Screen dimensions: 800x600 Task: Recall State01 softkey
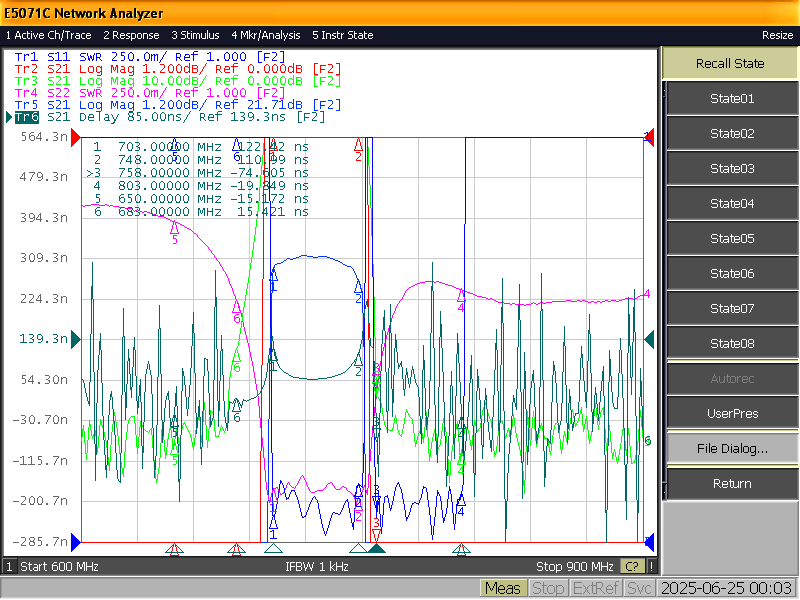pyautogui.click(x=732, y=98)
